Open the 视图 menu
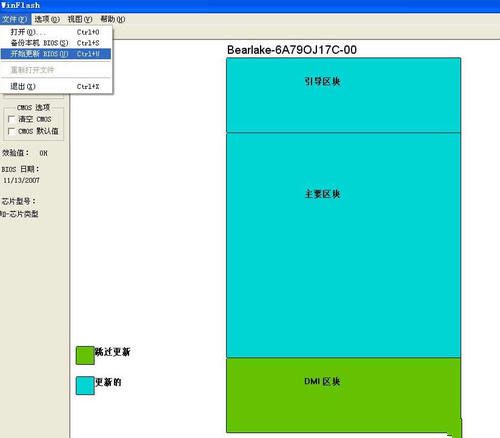This screenshot has width=500, height=438. (x=80, y=19)
